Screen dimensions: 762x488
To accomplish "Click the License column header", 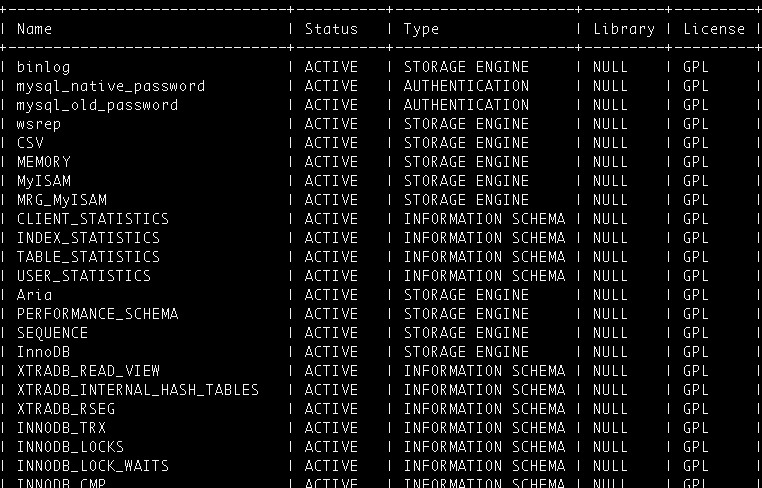I will 714,29.
